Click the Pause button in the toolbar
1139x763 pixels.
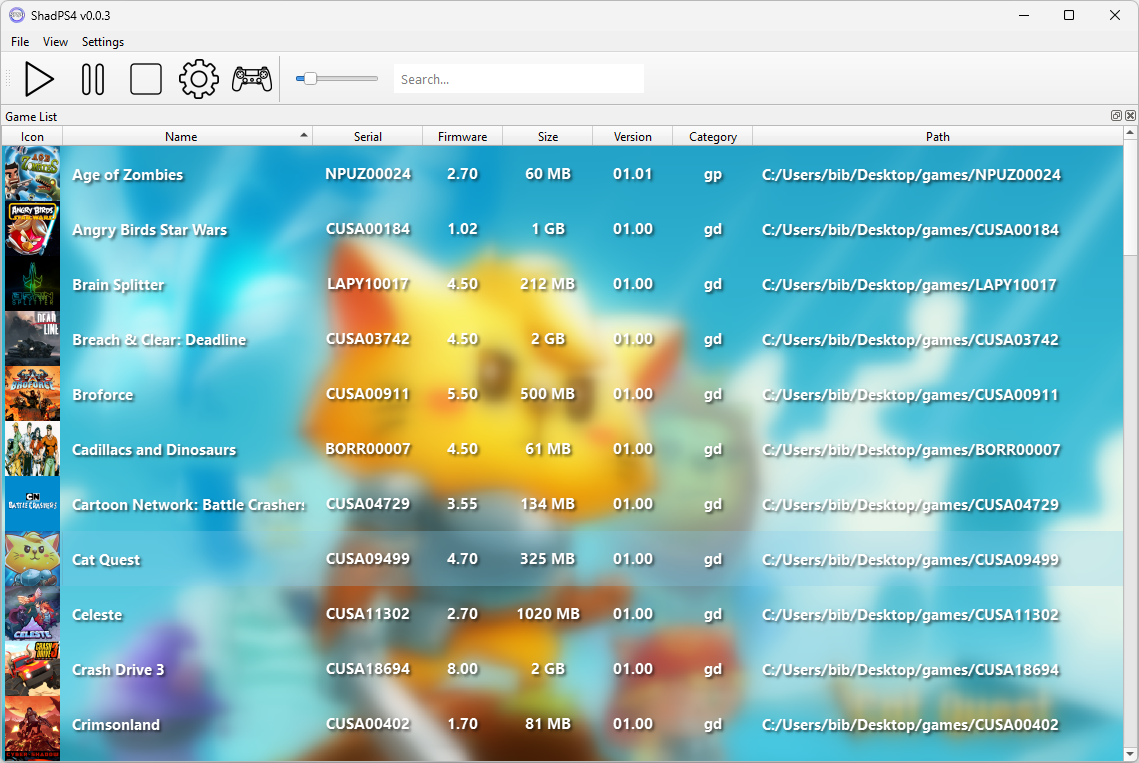[x=93, y=79]
